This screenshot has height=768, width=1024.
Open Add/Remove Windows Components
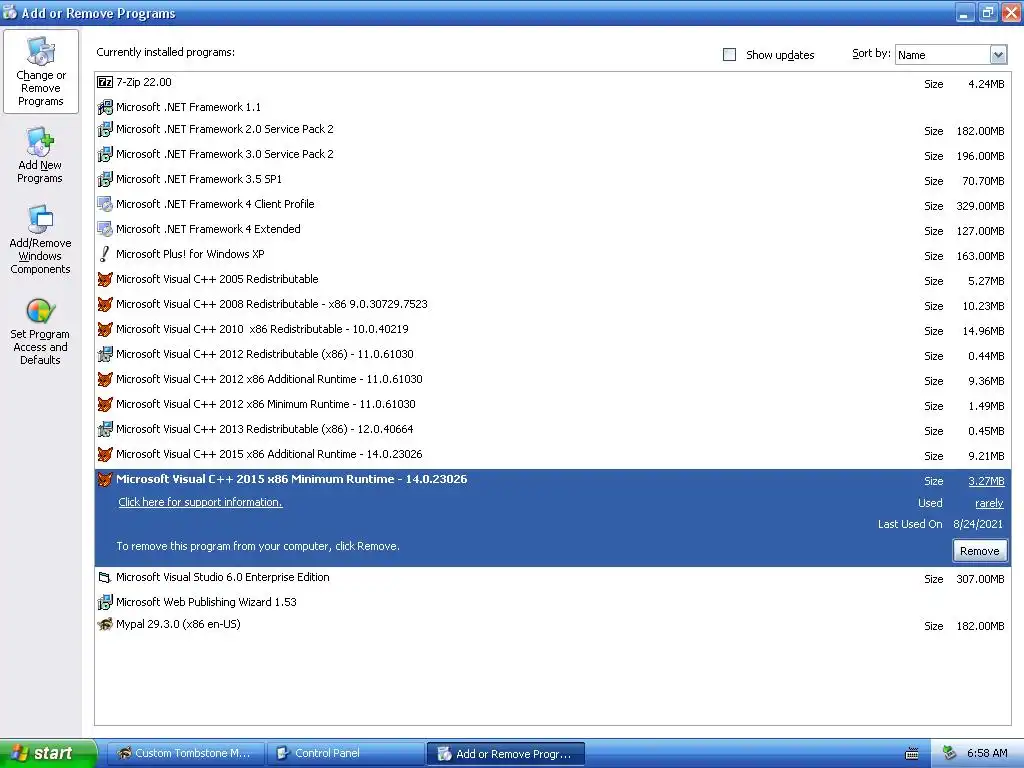coord(40,239)
